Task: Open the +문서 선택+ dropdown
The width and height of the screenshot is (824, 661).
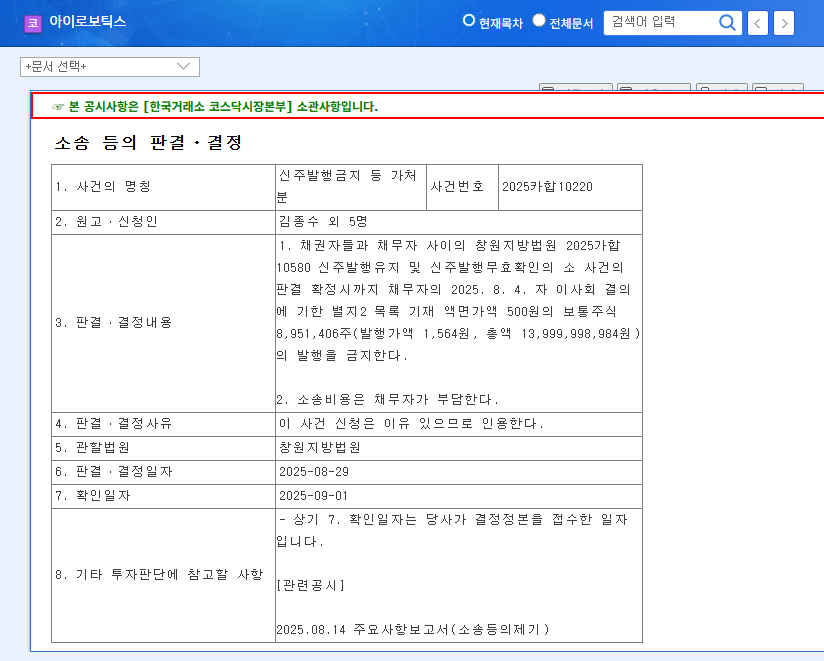Action: click(x=110, y=67)
